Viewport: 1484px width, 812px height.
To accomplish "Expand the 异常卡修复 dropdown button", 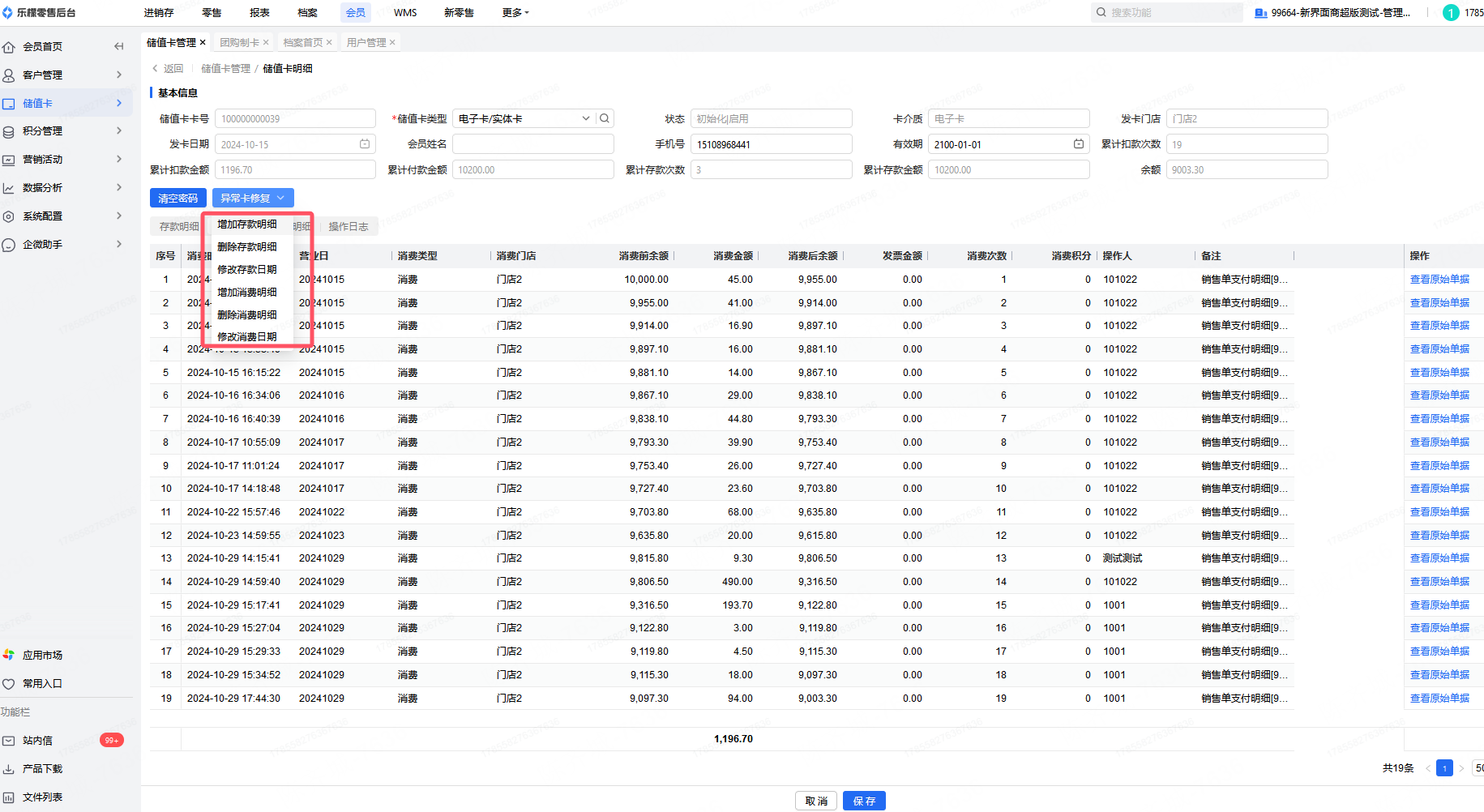I will 253,198.
